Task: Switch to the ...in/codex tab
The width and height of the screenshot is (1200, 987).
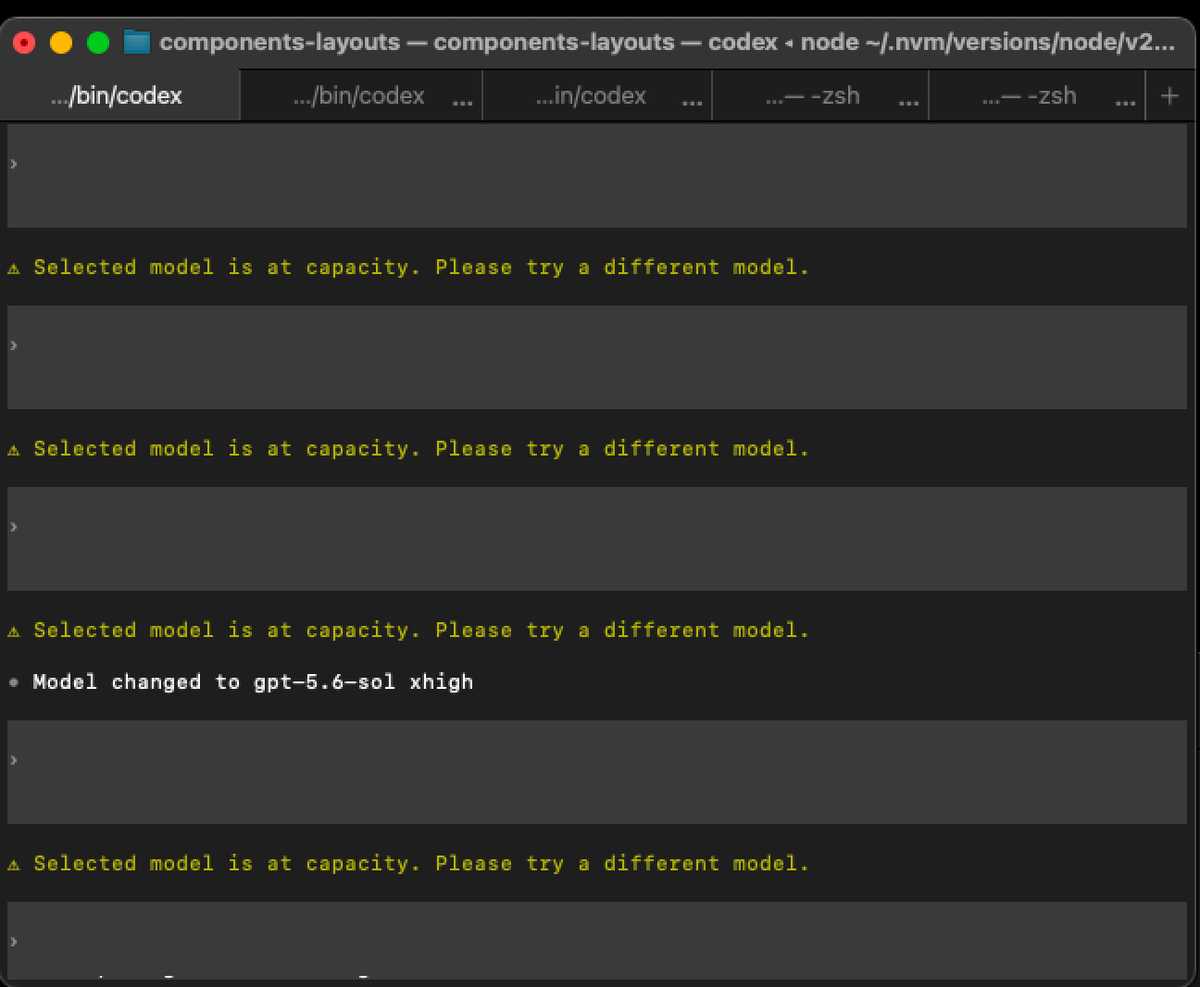Action: click(x=597, y=96)
